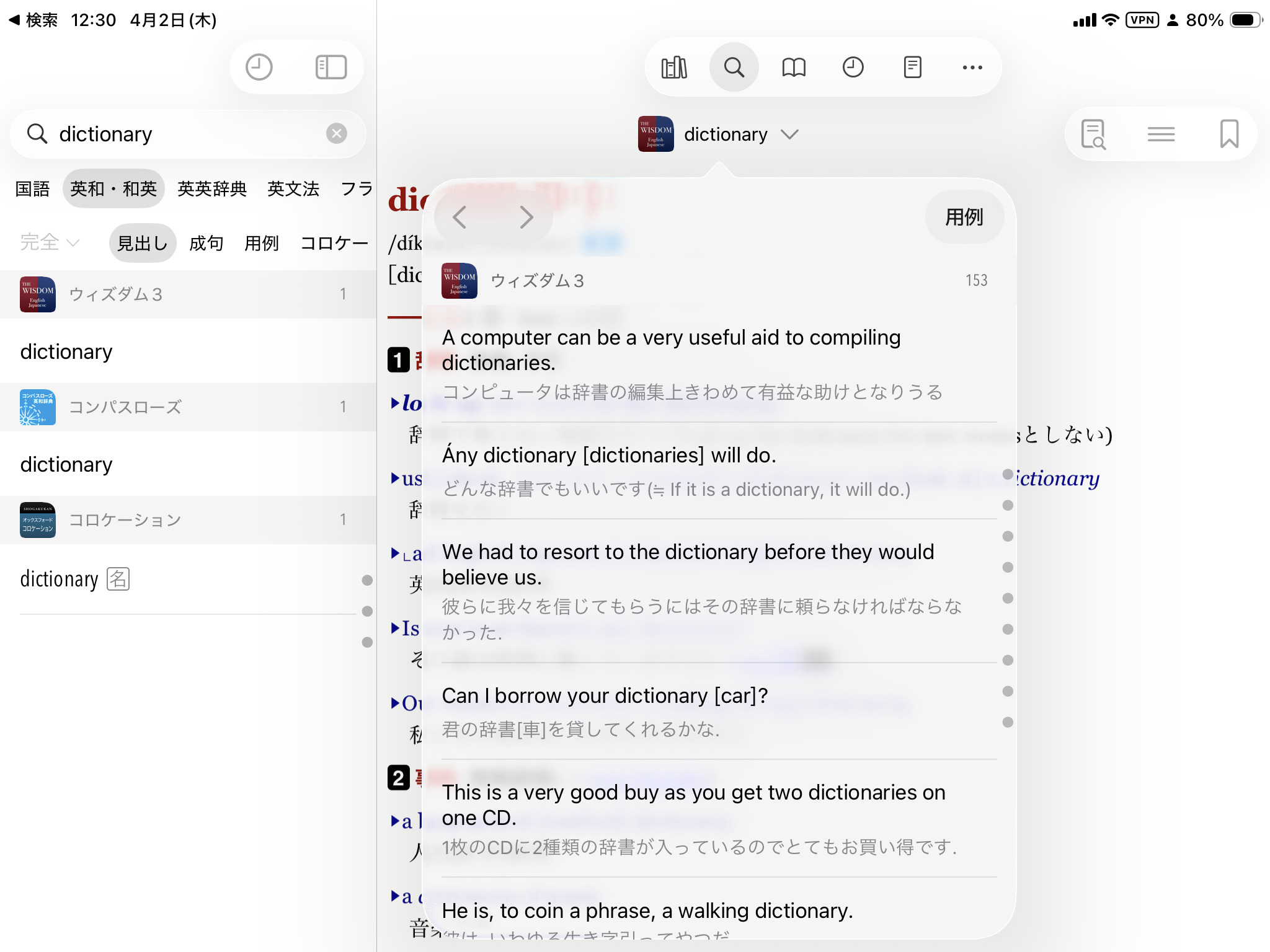Select the 見出し filter pill
Image resolution: width=1270 pixels, height=952 pixels.
[x=143, y=243]
